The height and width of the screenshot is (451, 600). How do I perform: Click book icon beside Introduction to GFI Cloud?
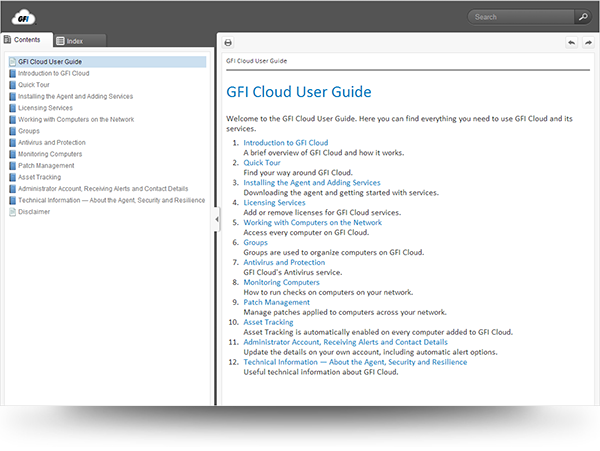tap(13, 73)
